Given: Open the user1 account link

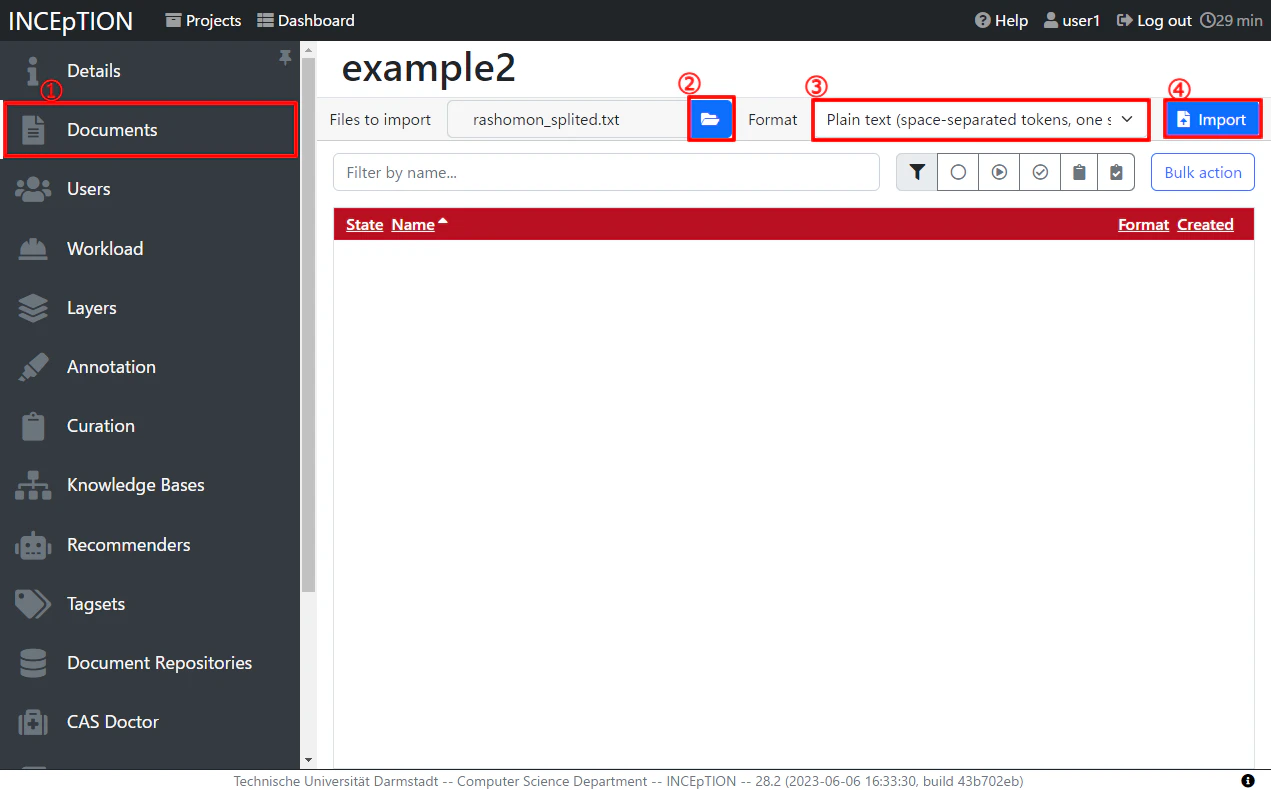Looking at the screenshot, I should (1071, 20).
